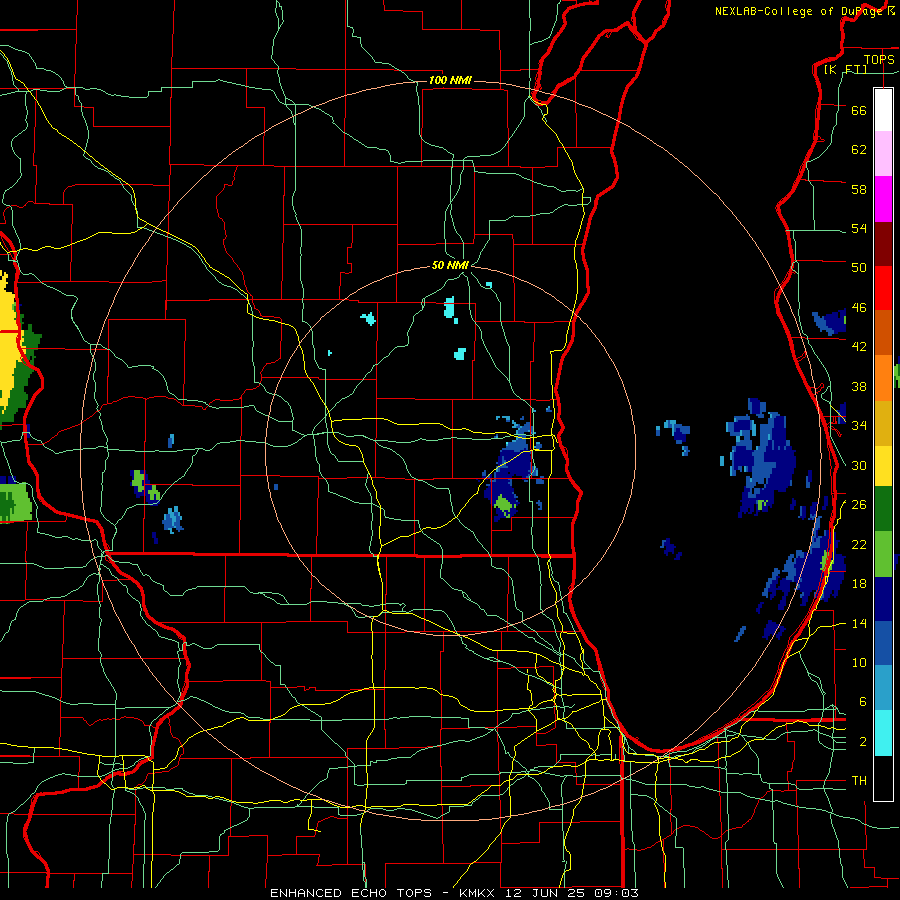Click the cyan legend swatch
The width and height of the screenshot is (900, 900).
coord(883,733)
